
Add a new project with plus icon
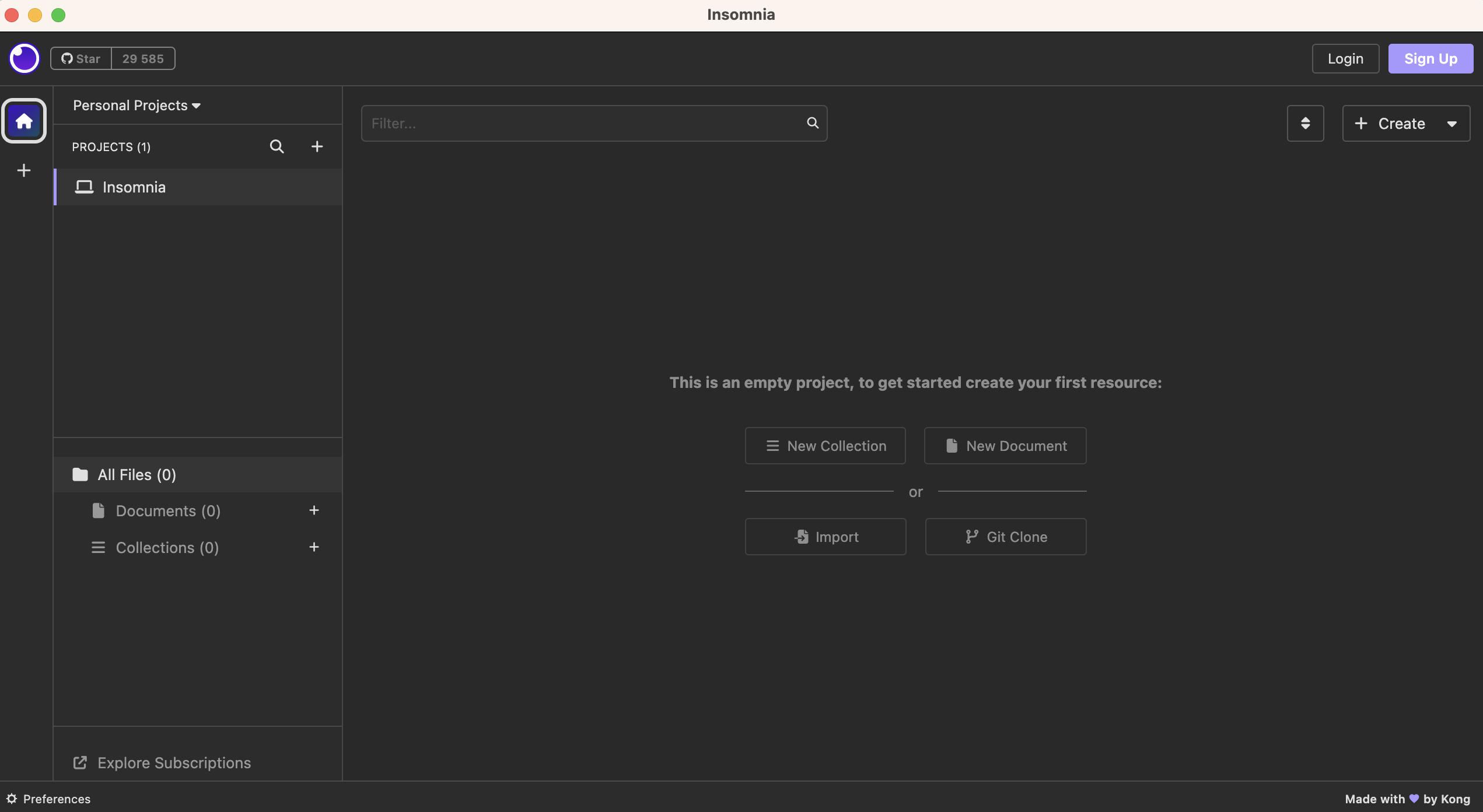coord(317,146)
